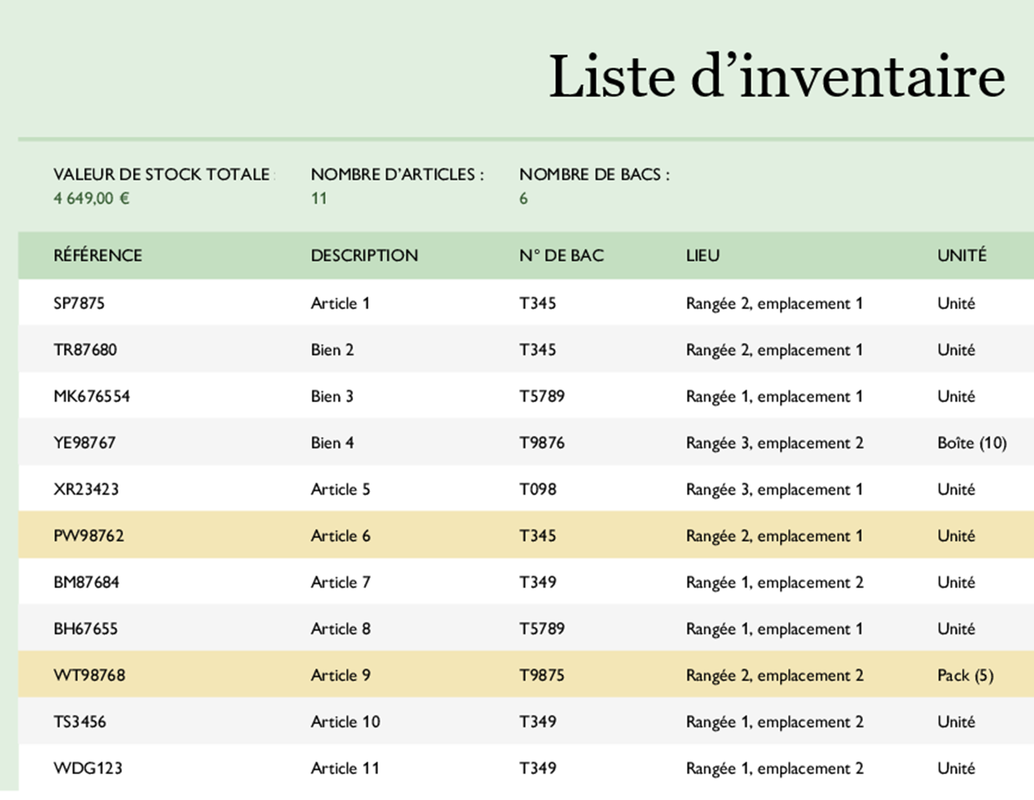The image size is (1034, 800).
Task: Select unit cell 'Boîte (10)'
Action: 972,442
